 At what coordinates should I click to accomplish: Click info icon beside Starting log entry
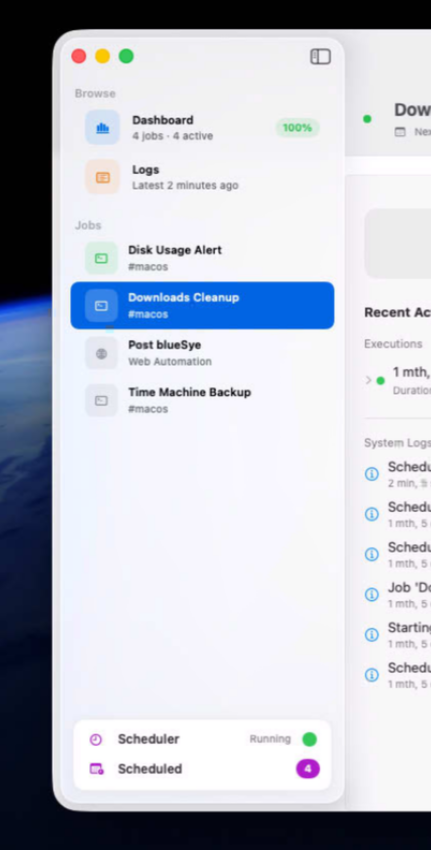pyautogui.click(x=371, y=634)
